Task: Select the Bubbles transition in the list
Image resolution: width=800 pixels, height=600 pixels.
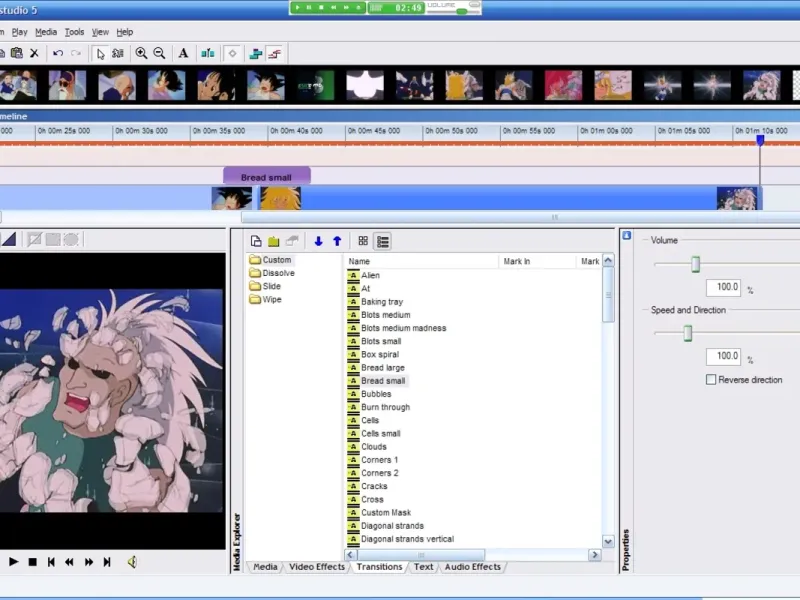Action: [x=376, y=394]
